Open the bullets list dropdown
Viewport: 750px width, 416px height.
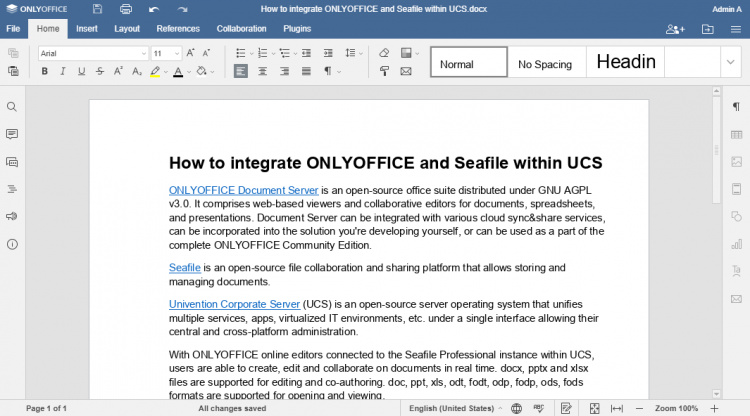(x=252, y=54)
